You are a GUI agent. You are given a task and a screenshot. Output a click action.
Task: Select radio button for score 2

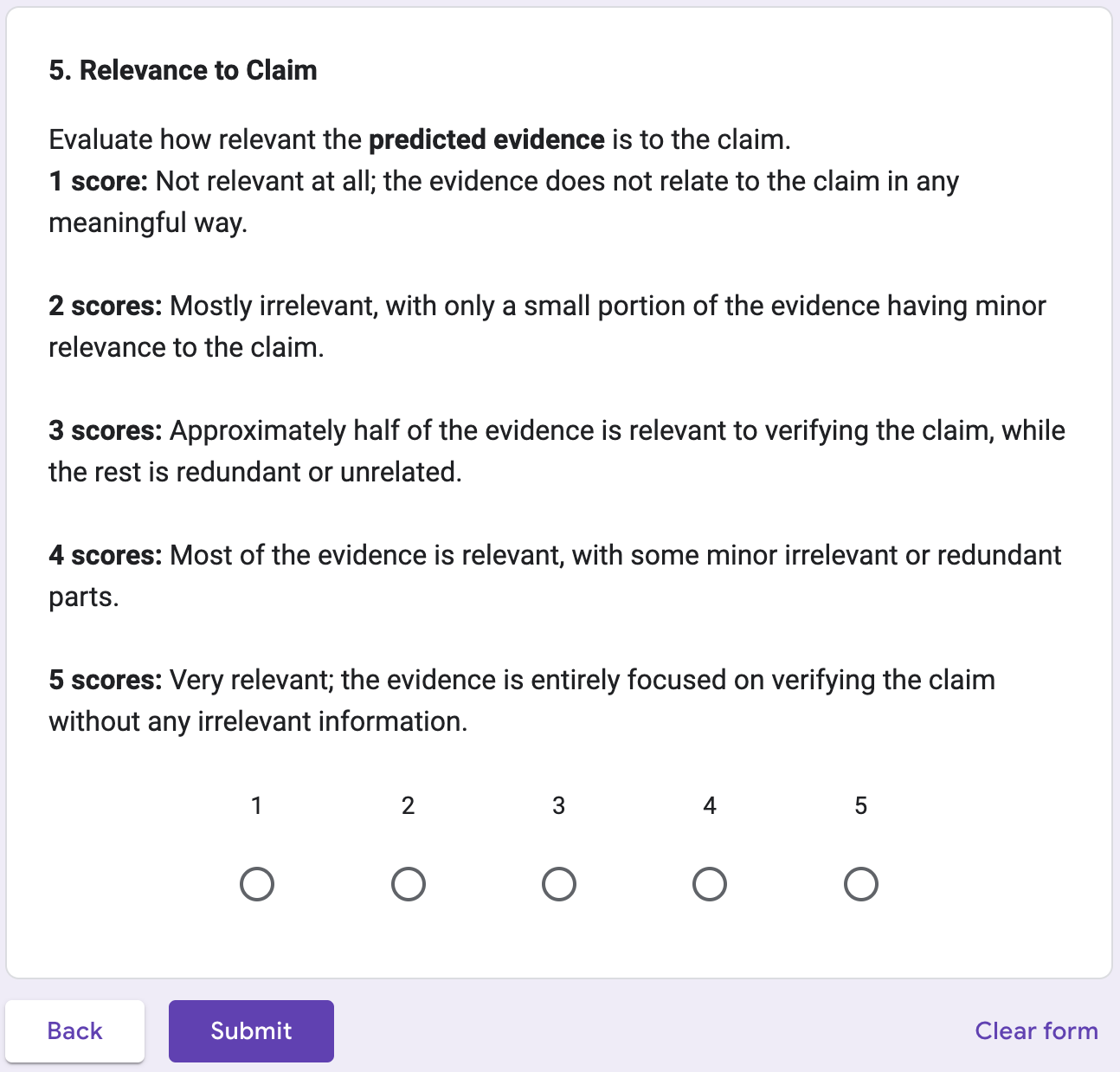409,884
